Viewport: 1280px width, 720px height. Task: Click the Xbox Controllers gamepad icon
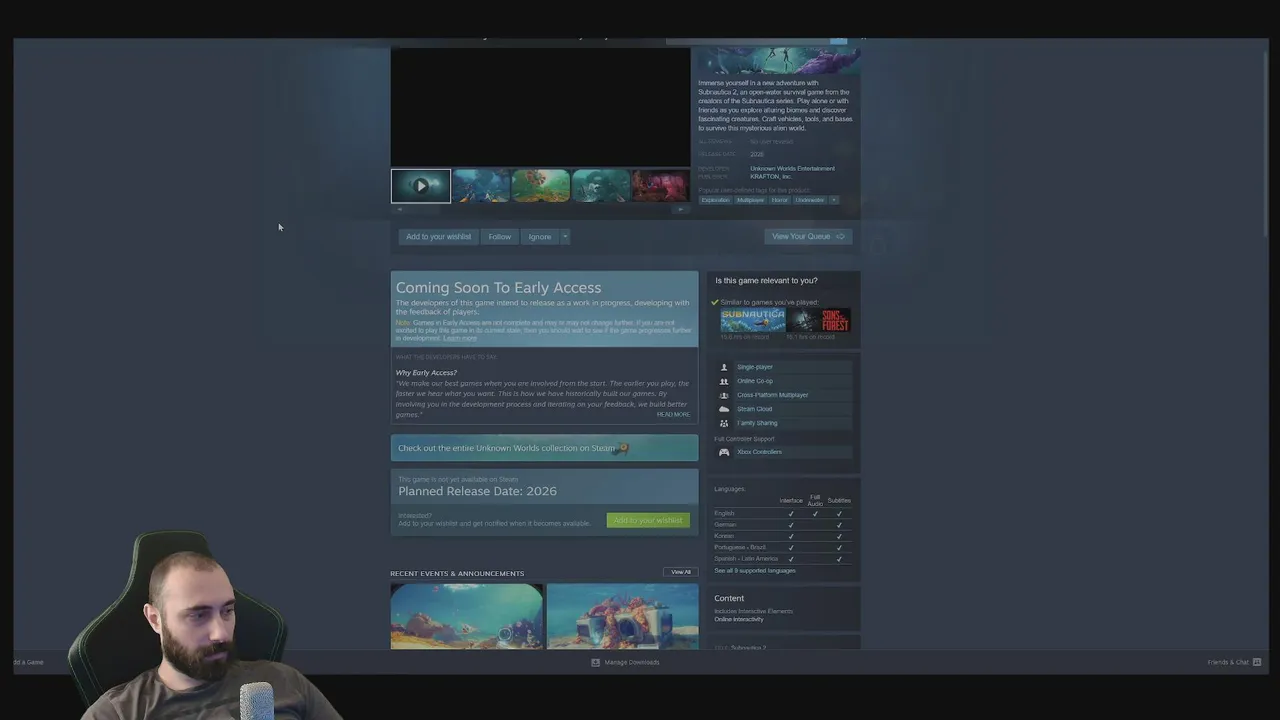tap(724, 452)
